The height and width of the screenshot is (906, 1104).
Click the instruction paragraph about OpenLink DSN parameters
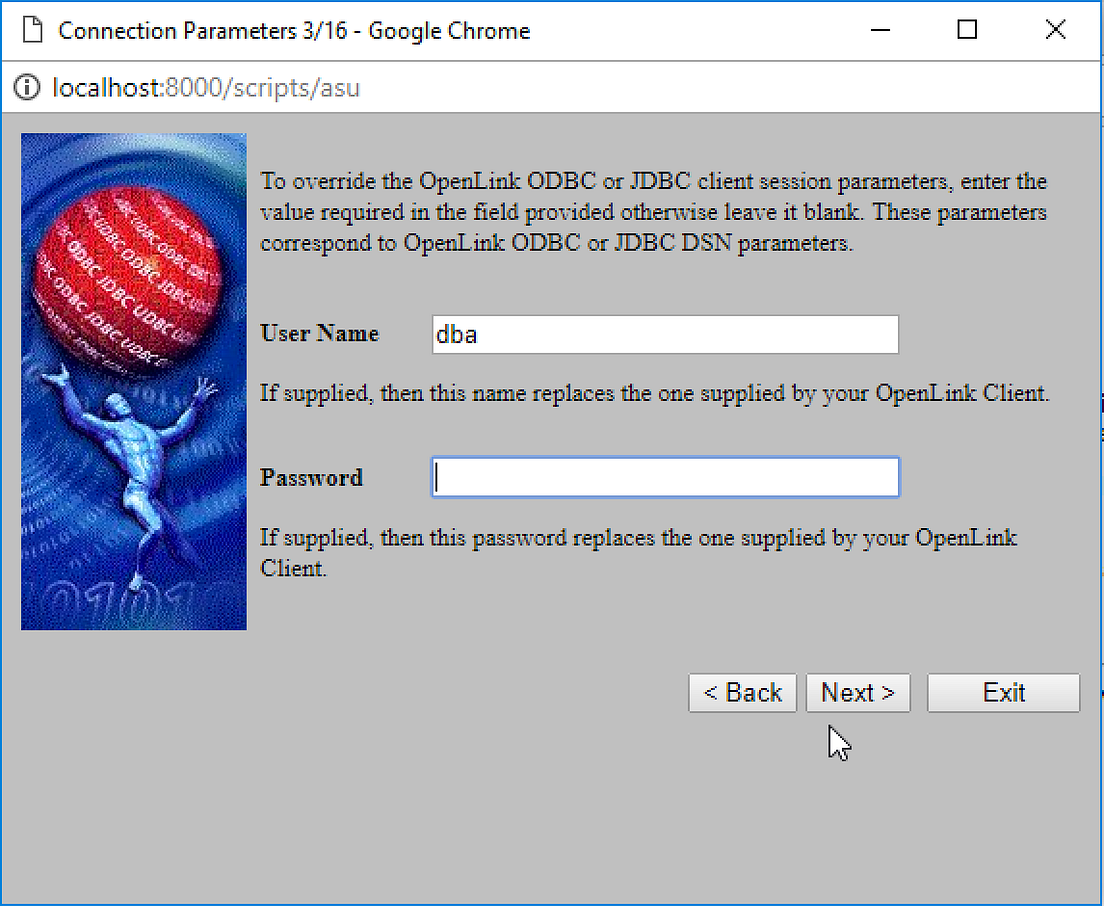click(650, 212)
